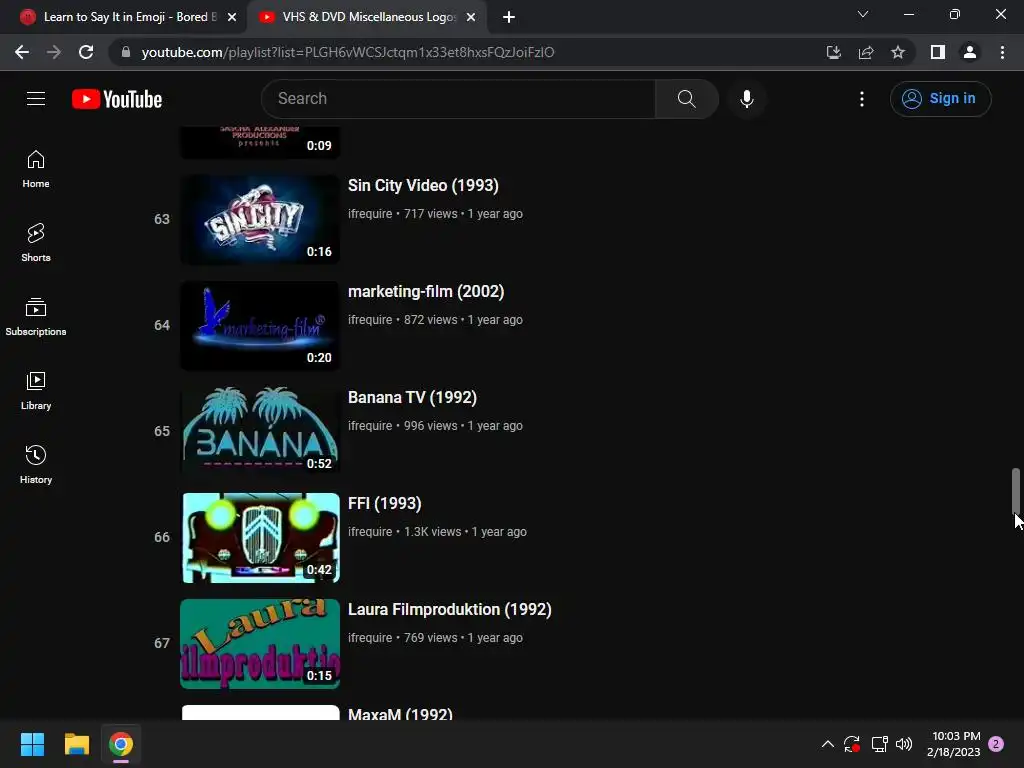The width and height of the screenshot is (1024, 768).
Task: Click the page vertical scrollbar thumb
Action: coord(1016,491)
